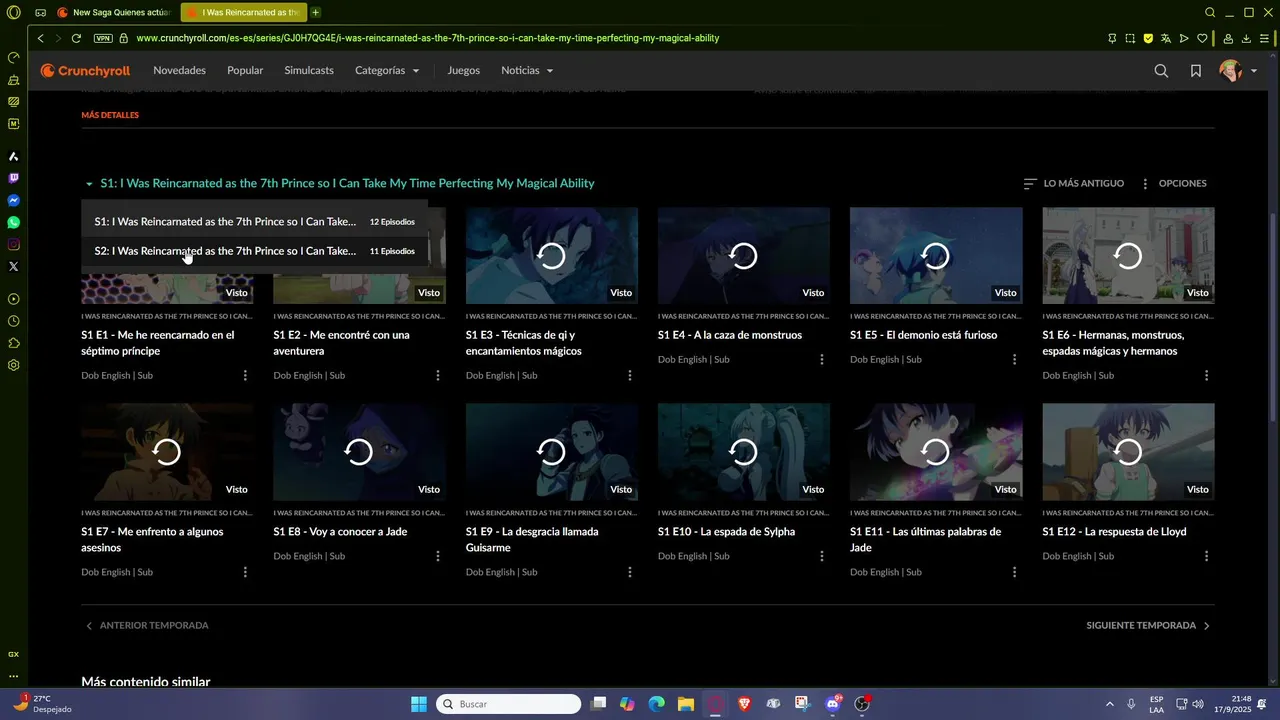Click the Más detalles link
This screenshot has width=1280, height=720.
click(110, 115)
